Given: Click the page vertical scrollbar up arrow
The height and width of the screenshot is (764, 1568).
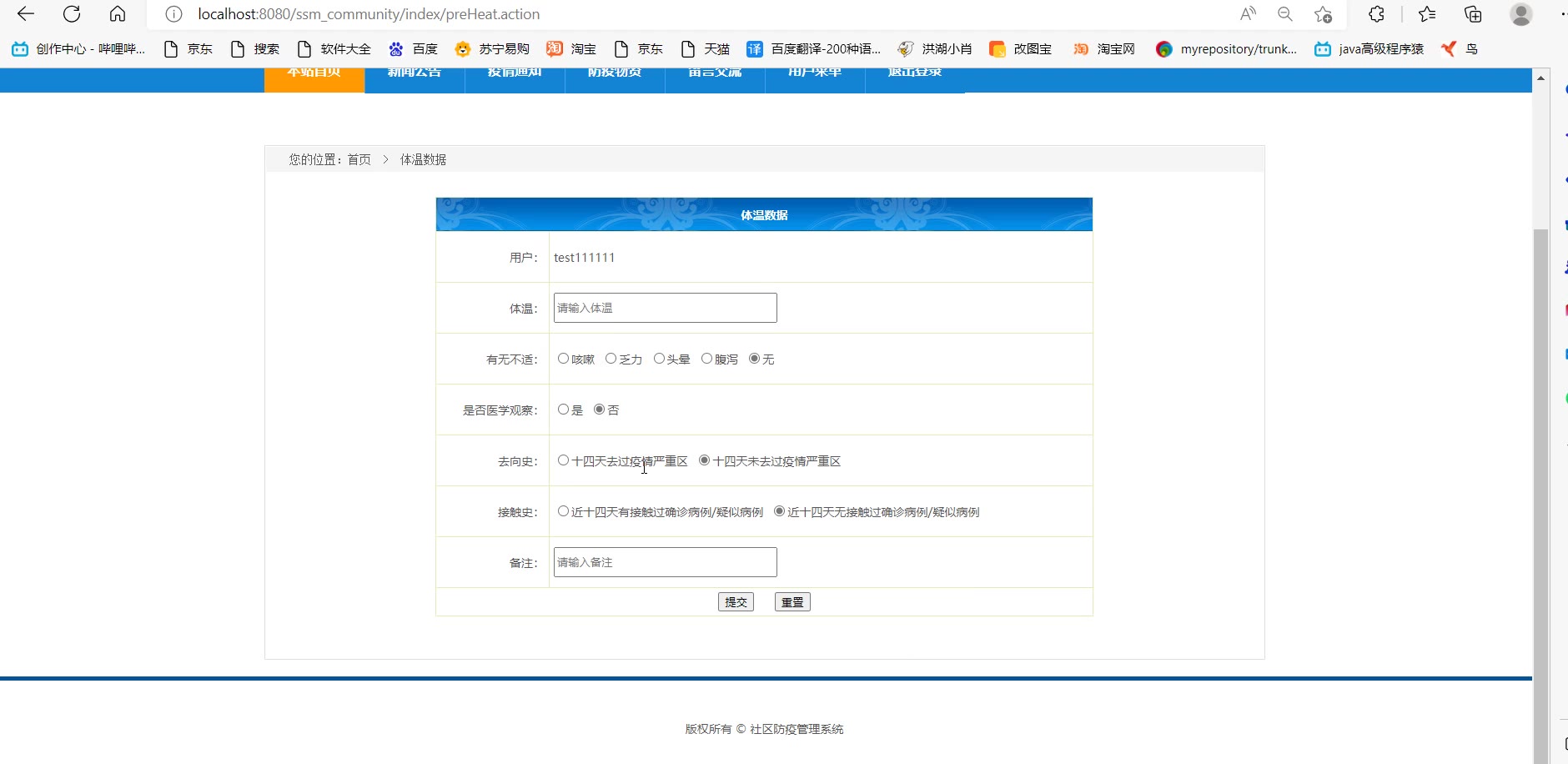Looking at the screenshot, I should tap(1540, 78).
